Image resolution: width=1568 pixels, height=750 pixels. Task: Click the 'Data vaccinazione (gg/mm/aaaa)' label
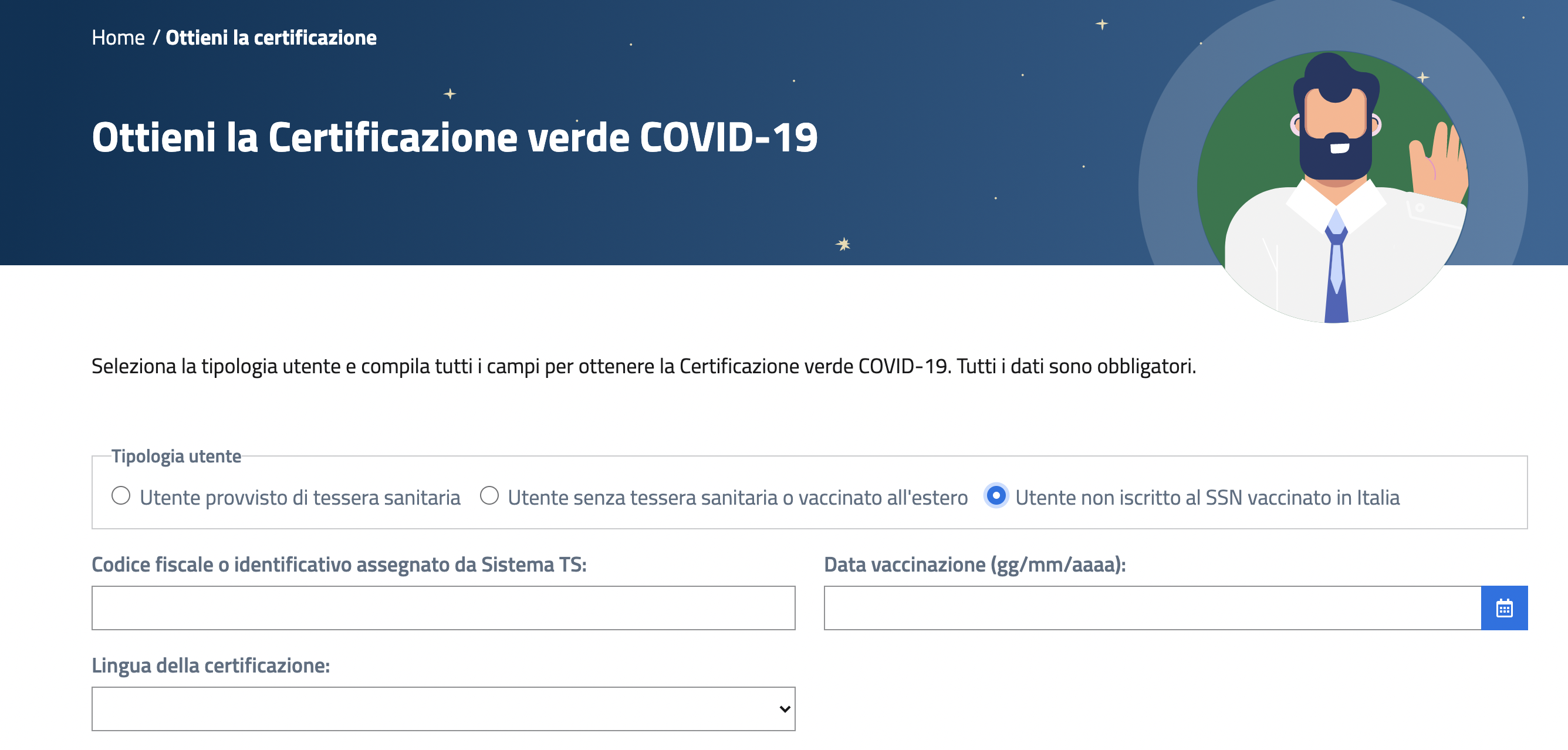pyautogui.click(x=975, y=565)
